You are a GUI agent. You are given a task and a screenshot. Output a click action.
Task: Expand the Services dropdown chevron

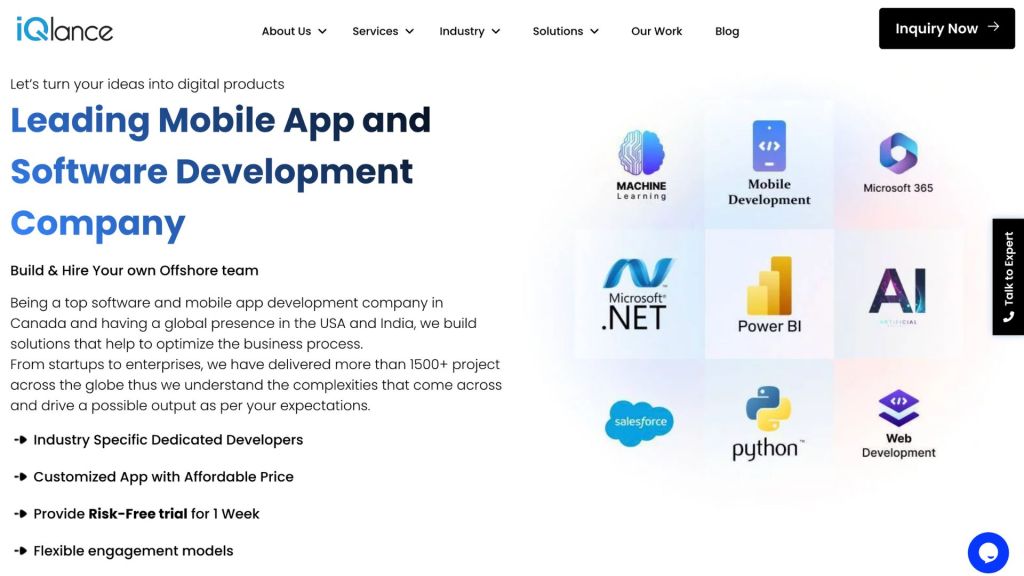[409, 31]
